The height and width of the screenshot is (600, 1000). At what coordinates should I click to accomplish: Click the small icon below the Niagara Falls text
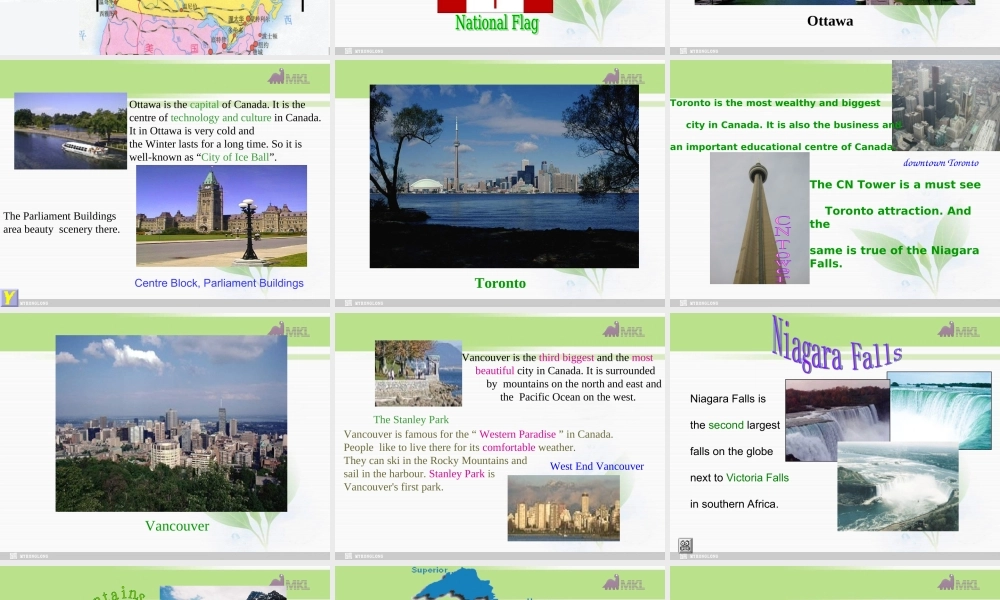click(685, 545)
